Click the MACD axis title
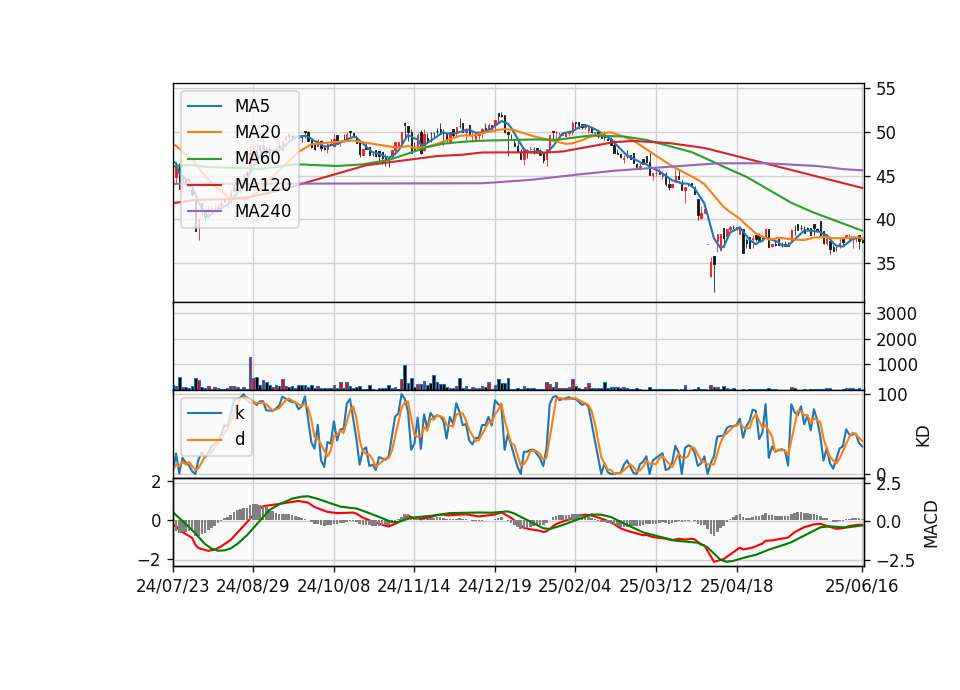This screenshot has width=960, height=690. [x=931, y=524]
